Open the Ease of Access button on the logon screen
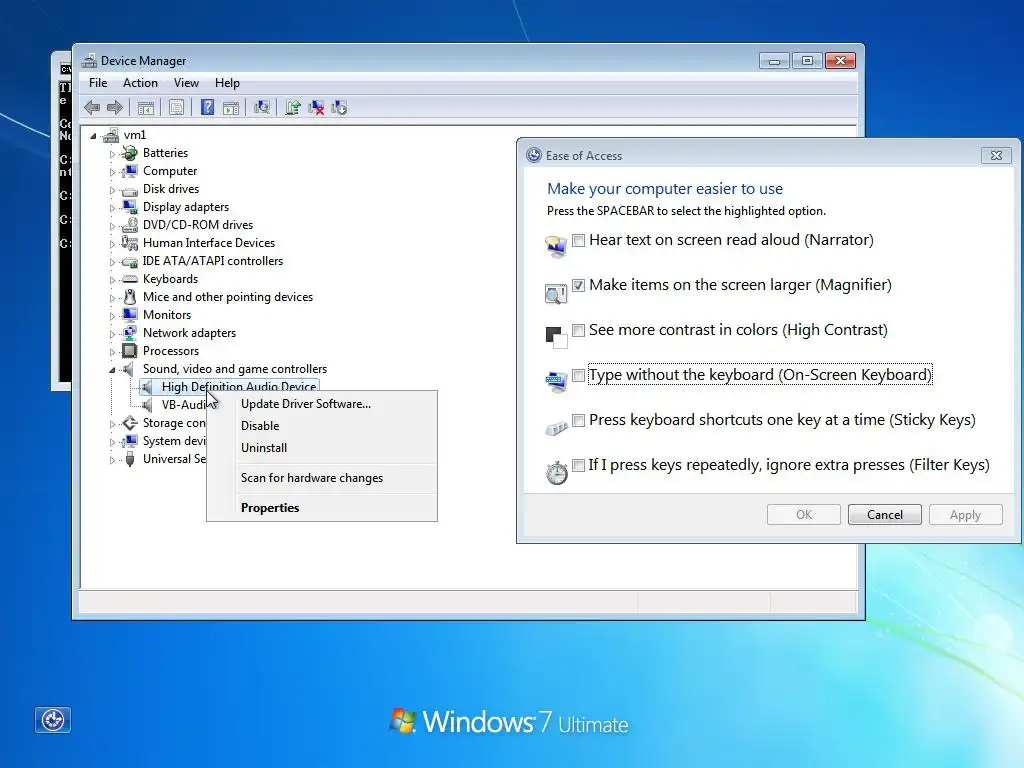The width and height of the screenshot is (1024, 768). pos(53,720)
